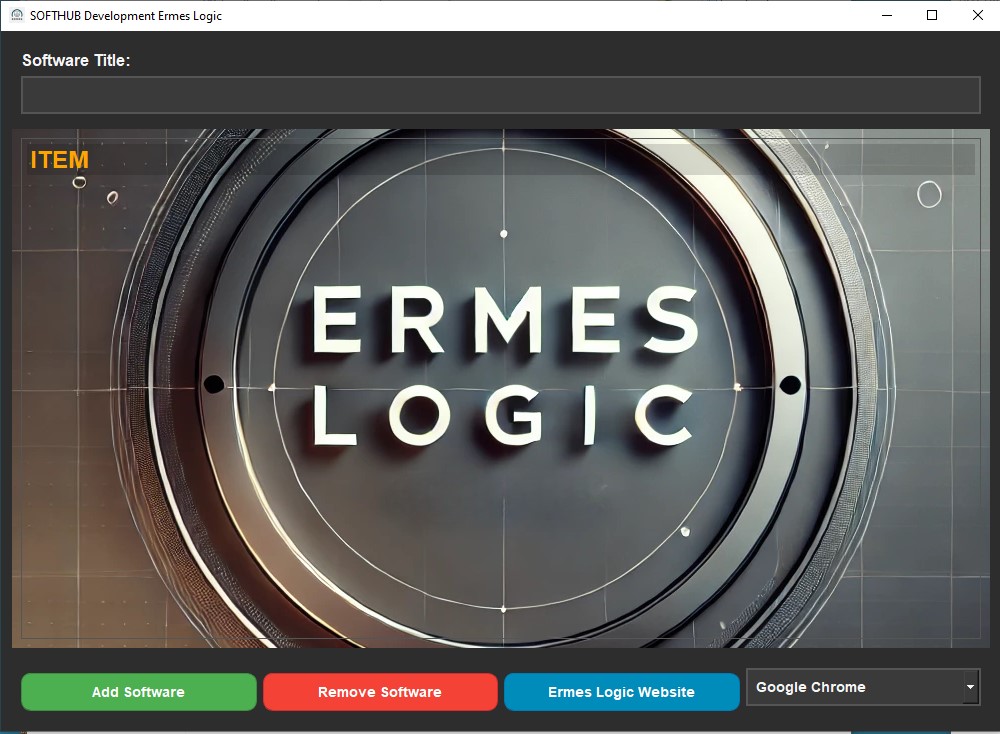The image size is (1000, 734).
Task: Select the orange ITEM column header
Action: click(60, 160)
